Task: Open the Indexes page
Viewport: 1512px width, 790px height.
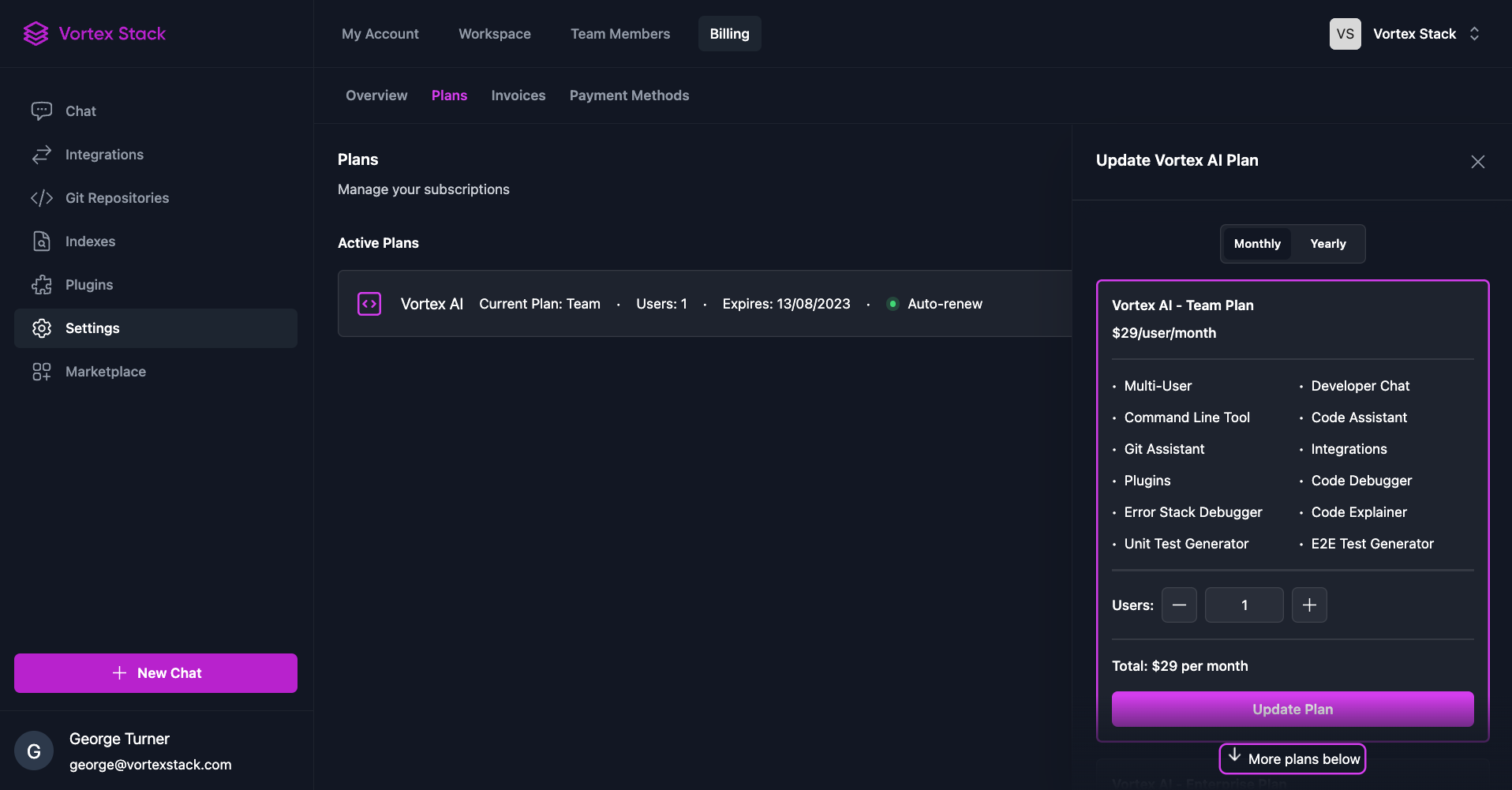Action: pyautogui.click(x=155, y=241)
